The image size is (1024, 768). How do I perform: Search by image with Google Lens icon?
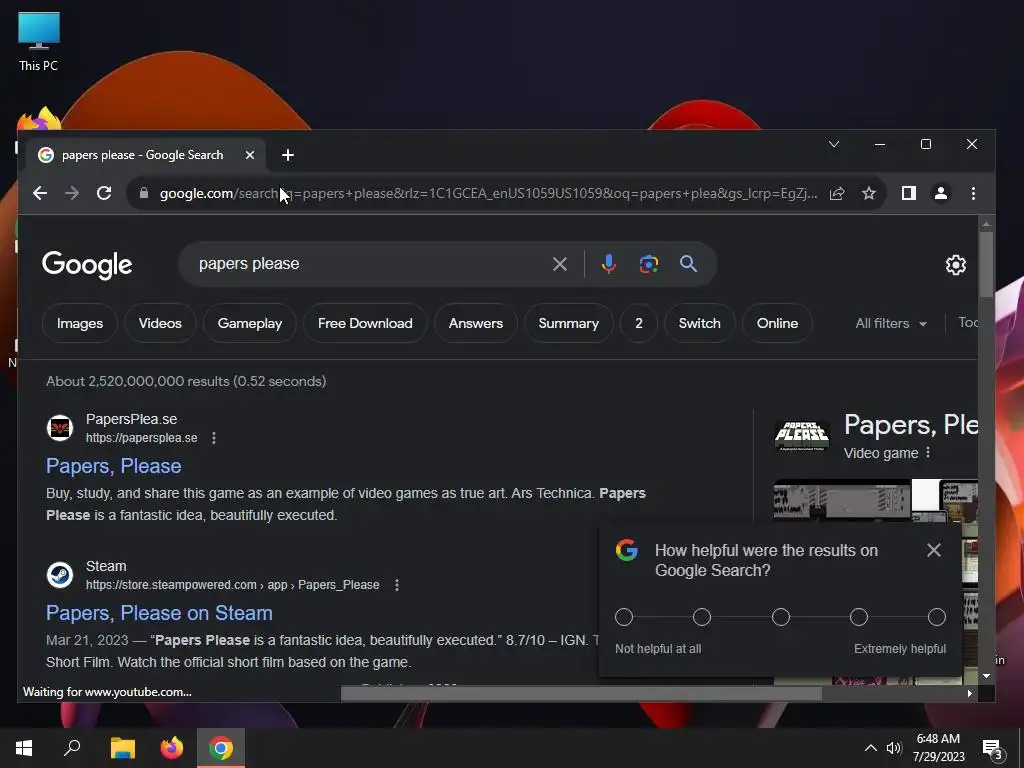pyautogui.click(x=648, y=264)
